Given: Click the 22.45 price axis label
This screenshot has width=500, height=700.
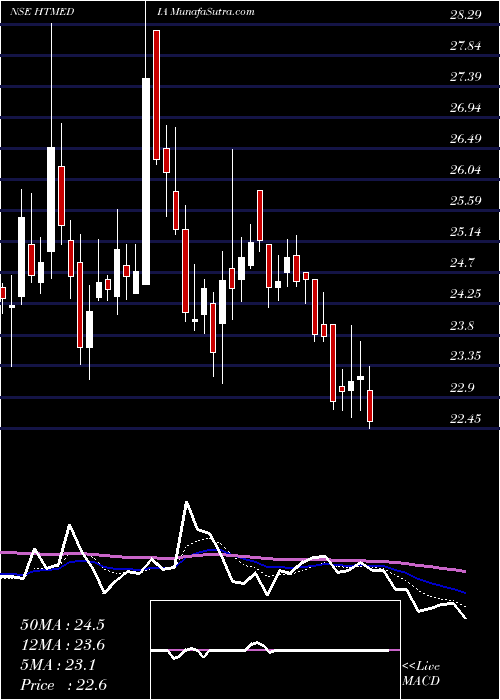Looking at the screenshot, I should pyautogui.click(x=466, y=418).
